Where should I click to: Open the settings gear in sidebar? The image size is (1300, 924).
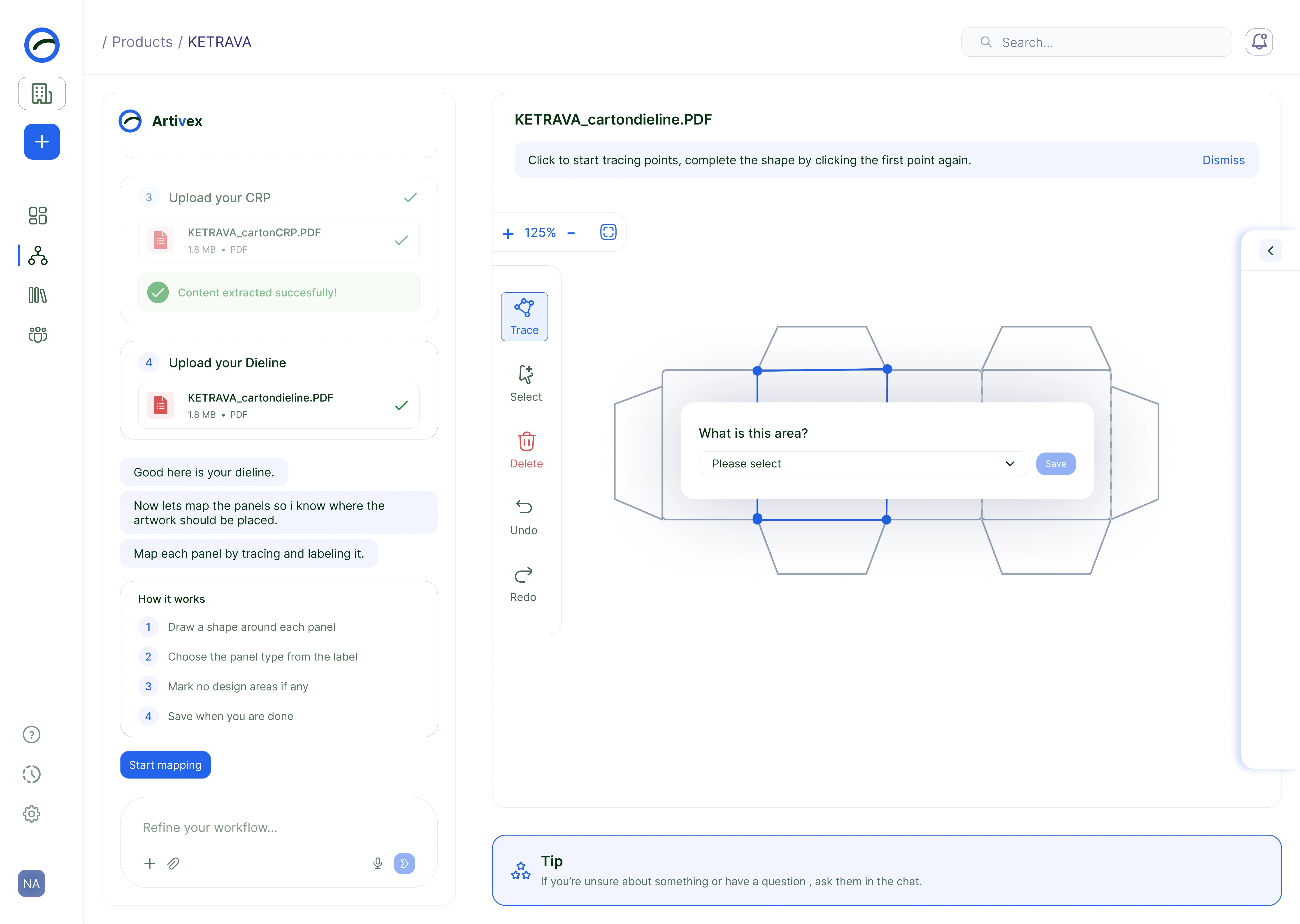click(31, 814)
